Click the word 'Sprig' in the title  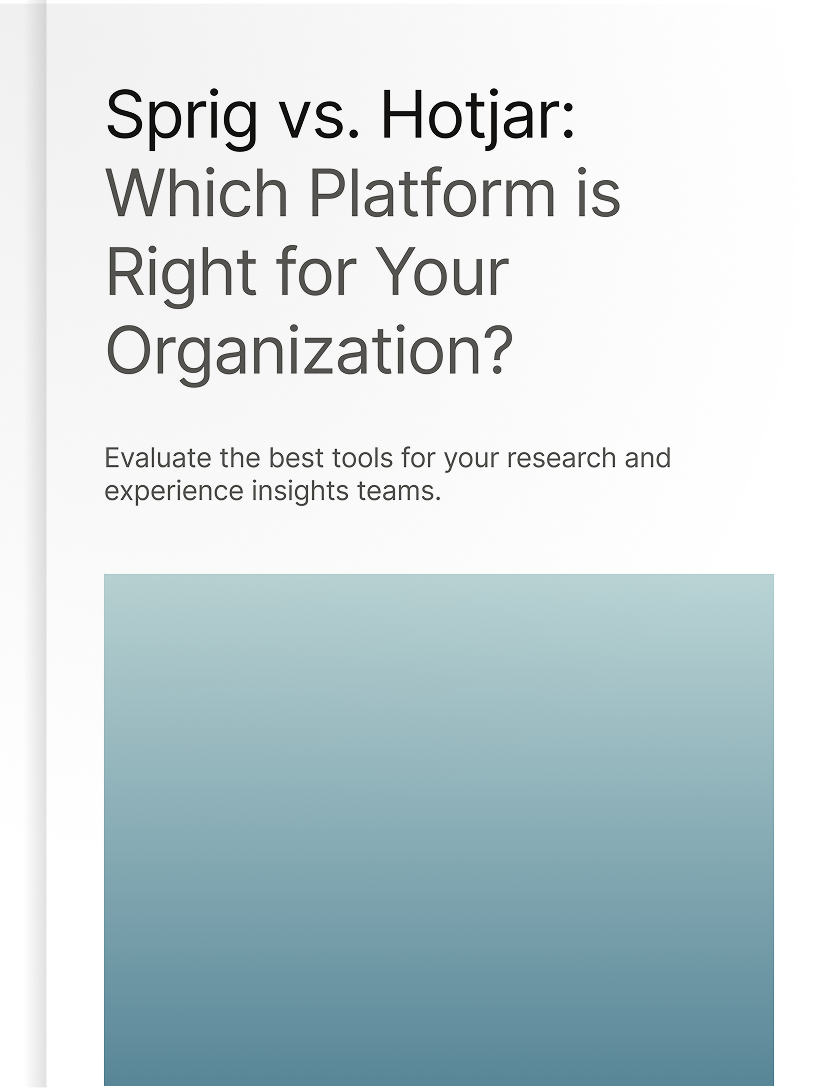pyautogui.click(x=182, y=118)
